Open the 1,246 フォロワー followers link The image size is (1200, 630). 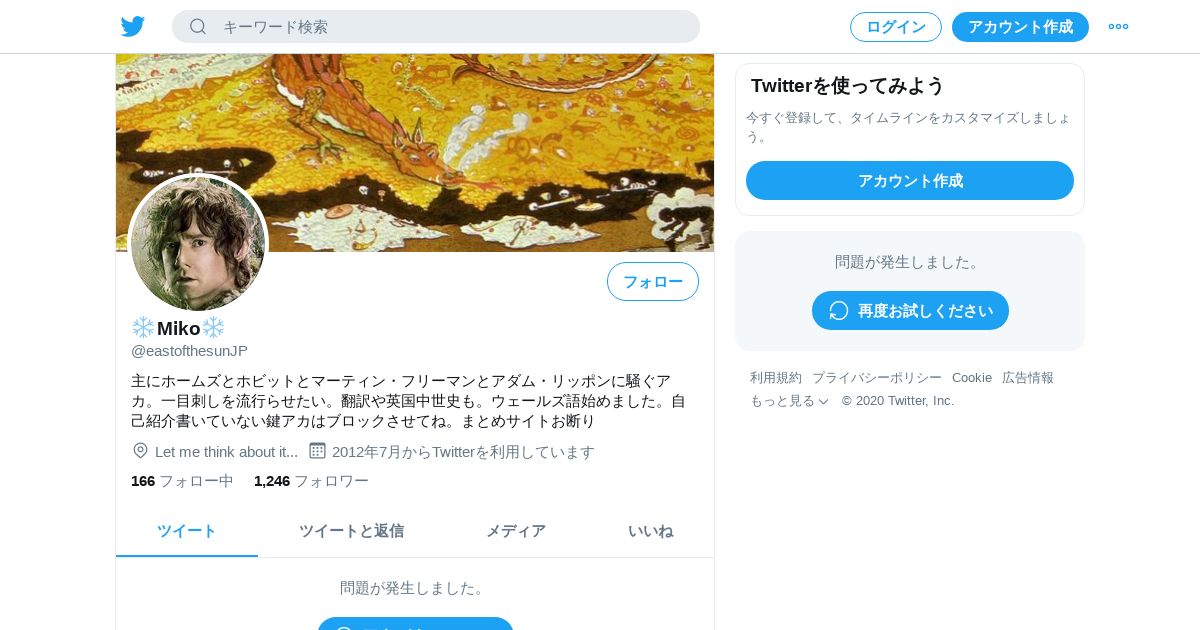pyautogui.click(x=311, y=481)
